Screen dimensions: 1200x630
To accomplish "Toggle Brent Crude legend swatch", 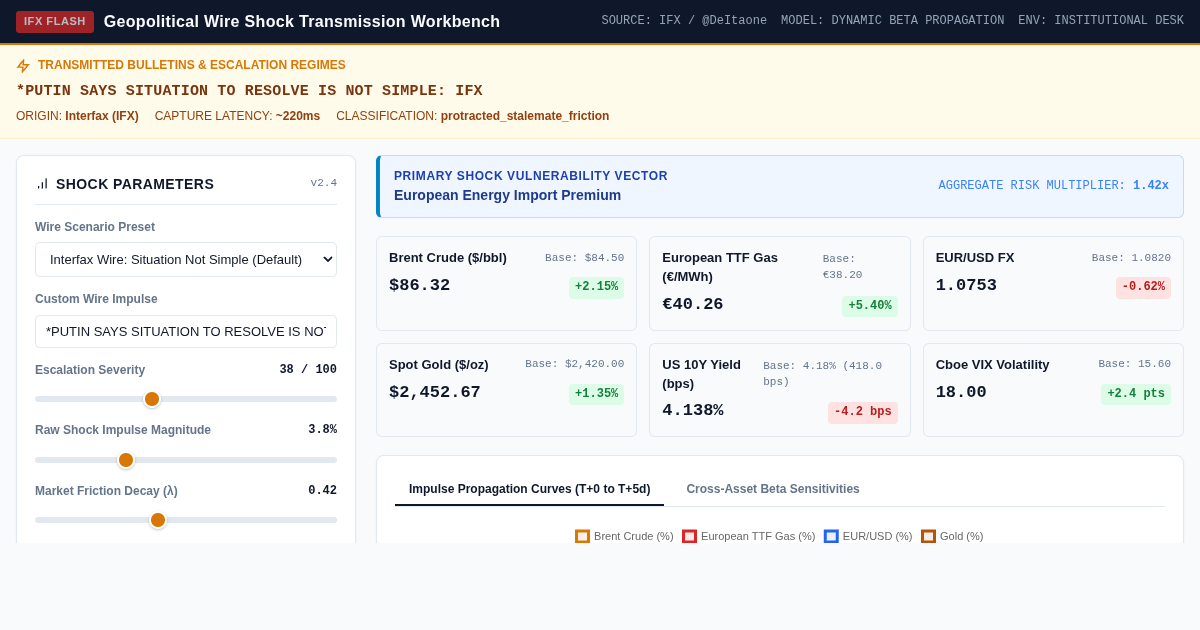I will (582, 536).
